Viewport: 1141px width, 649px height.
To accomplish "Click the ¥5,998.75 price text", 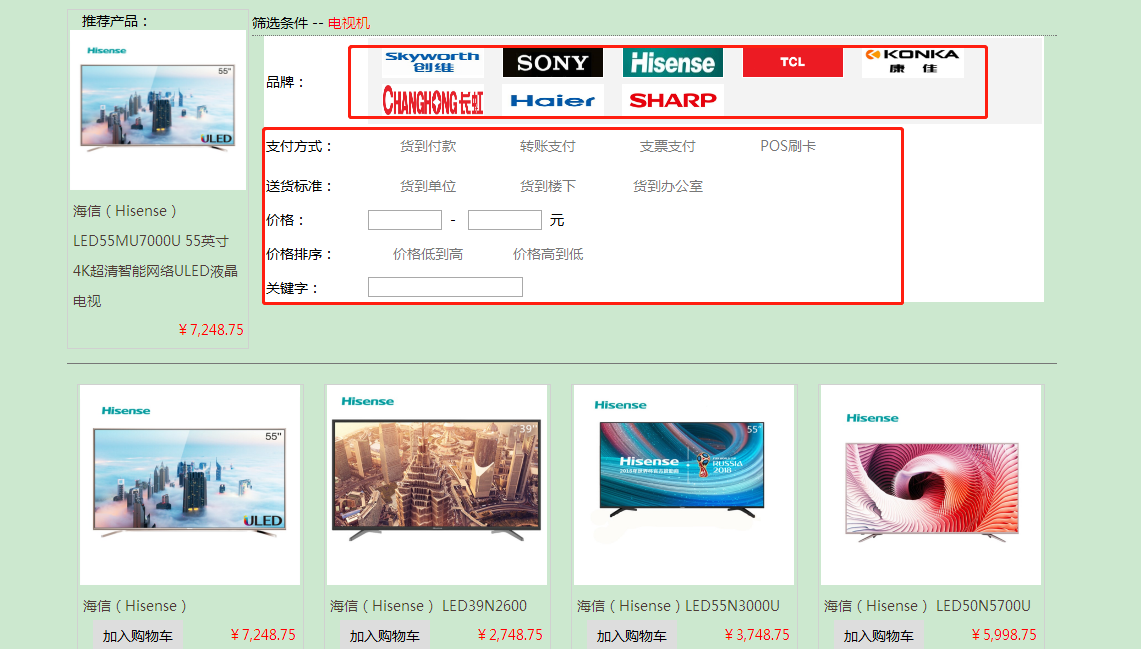I will pos(1004,635).
